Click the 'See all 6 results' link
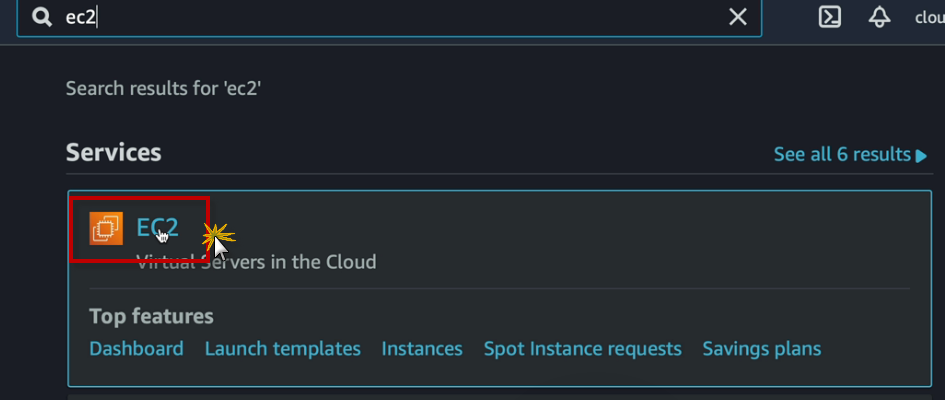This screenshot has height=400, width=945. click(841, 155)
